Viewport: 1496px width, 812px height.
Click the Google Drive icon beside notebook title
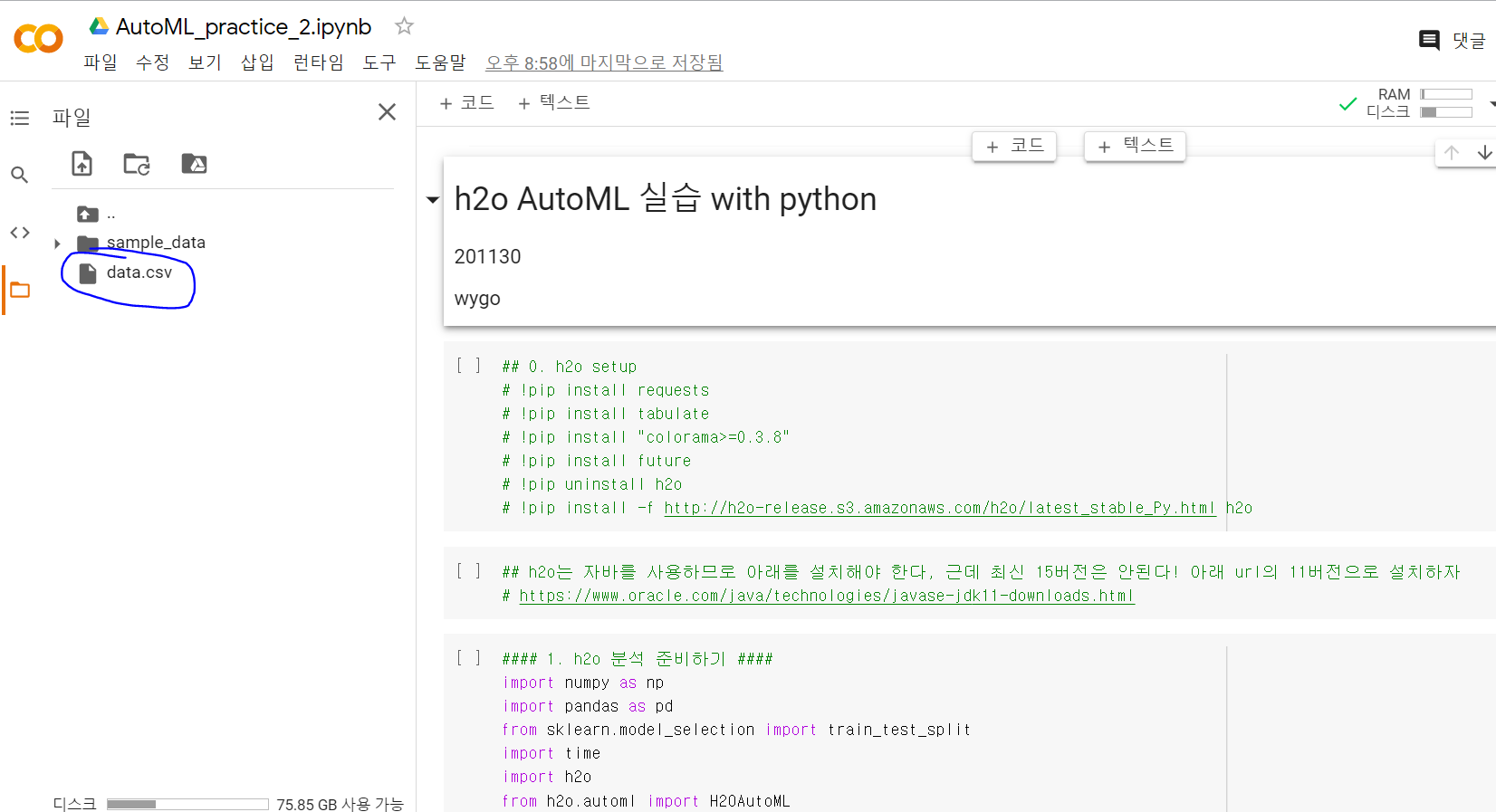click(x=99, y=26)
